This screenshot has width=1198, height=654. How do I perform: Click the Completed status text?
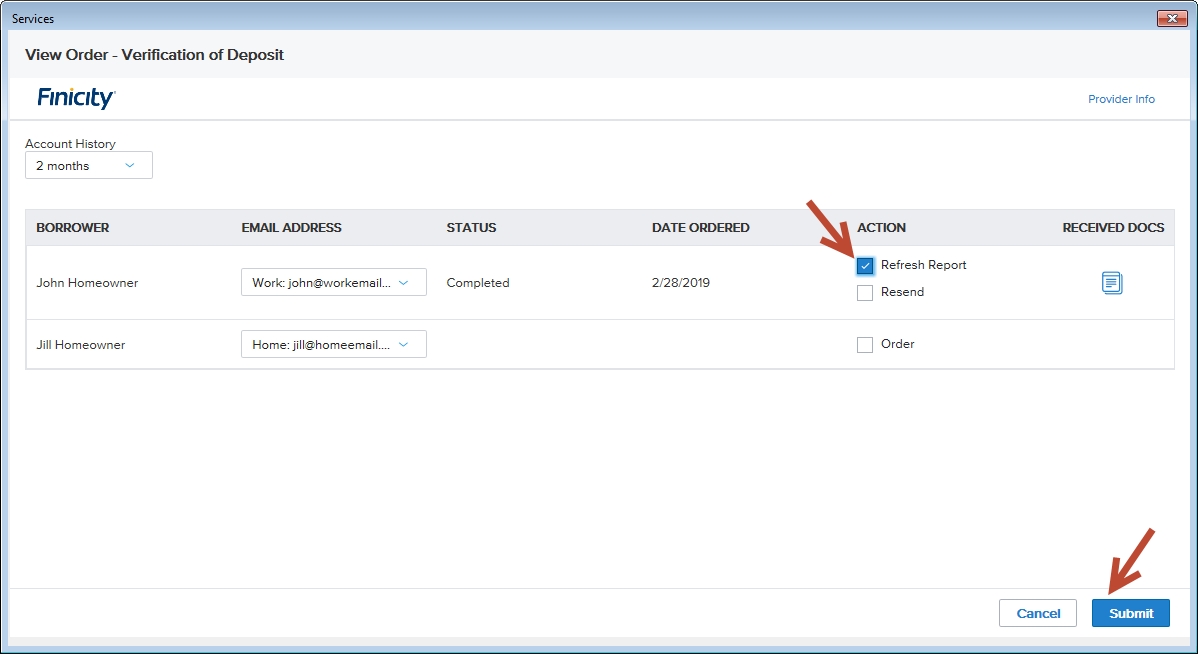[478, 283]
